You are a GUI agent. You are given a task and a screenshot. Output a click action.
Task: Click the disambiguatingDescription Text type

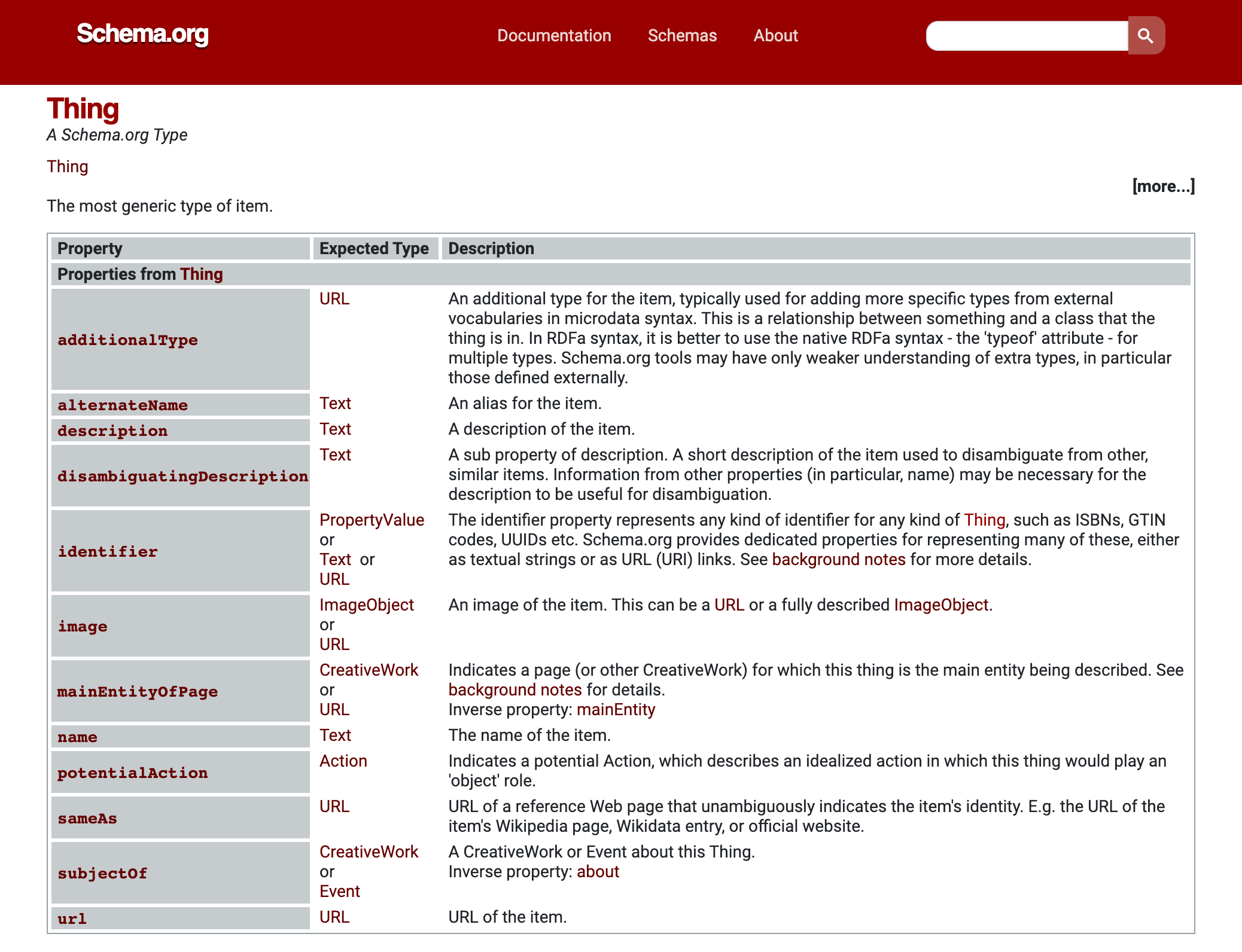pyautogui.click(x=335, y=455)
